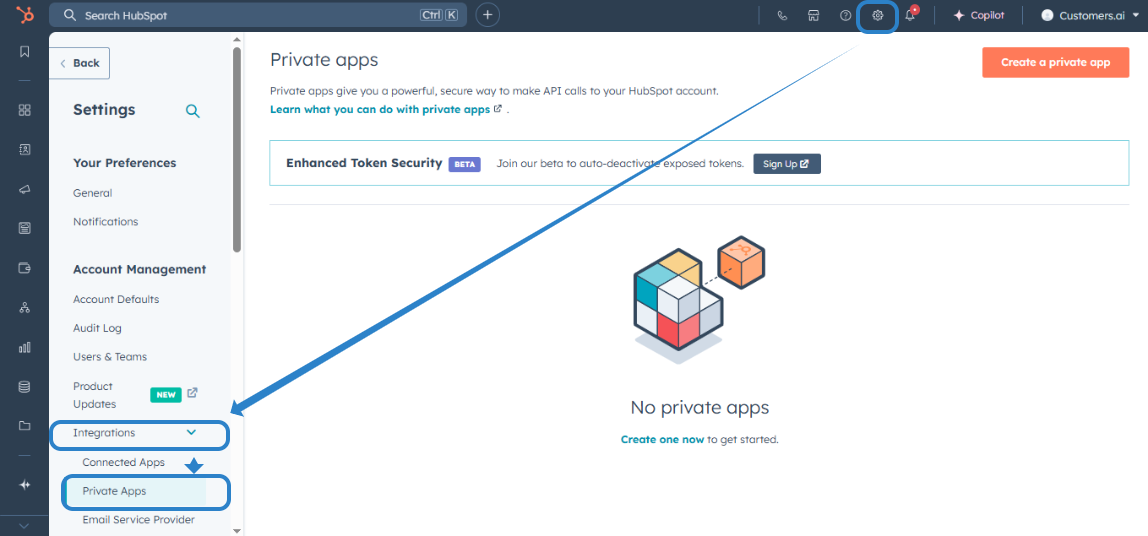Open the Notifications bell icon
Screen dimensions: 1148x536
click(910, 15)
